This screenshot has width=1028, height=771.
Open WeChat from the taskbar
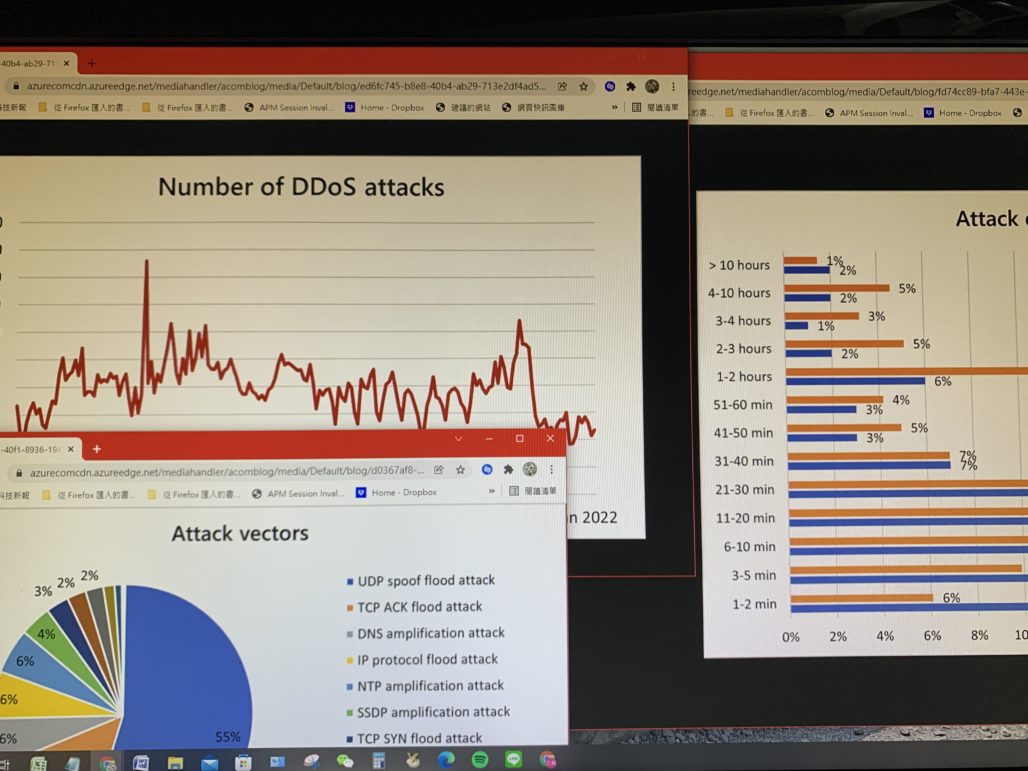[x=344, y=758]
